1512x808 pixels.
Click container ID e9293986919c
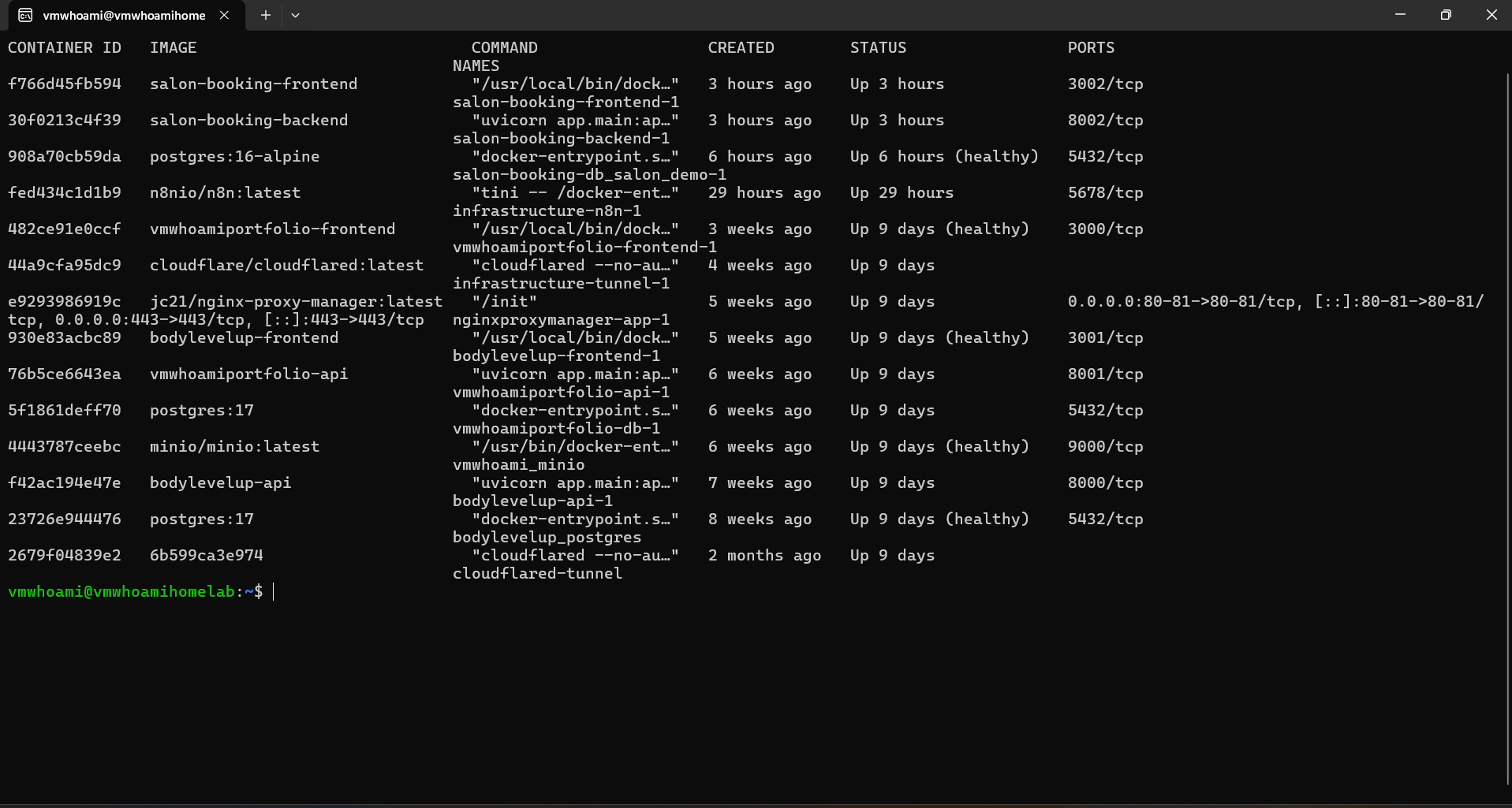click(65, 301)
